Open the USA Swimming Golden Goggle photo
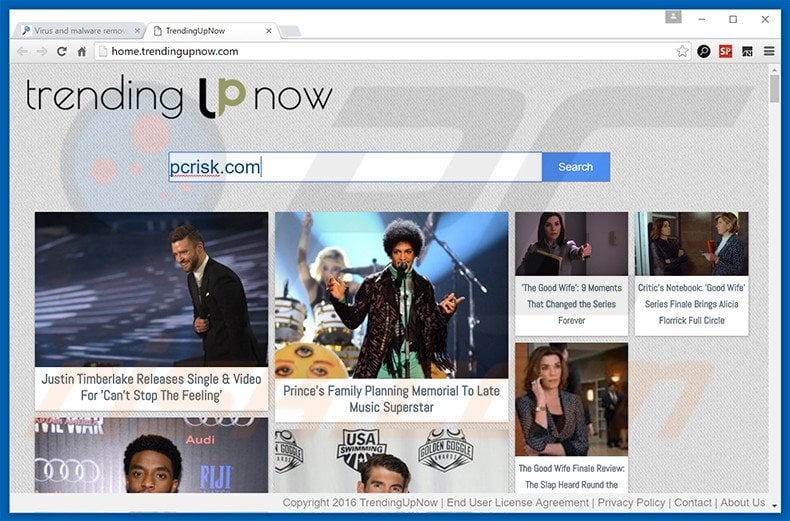Image resolution: width=790 pixels, height=521 pixels. pos(391,461)
